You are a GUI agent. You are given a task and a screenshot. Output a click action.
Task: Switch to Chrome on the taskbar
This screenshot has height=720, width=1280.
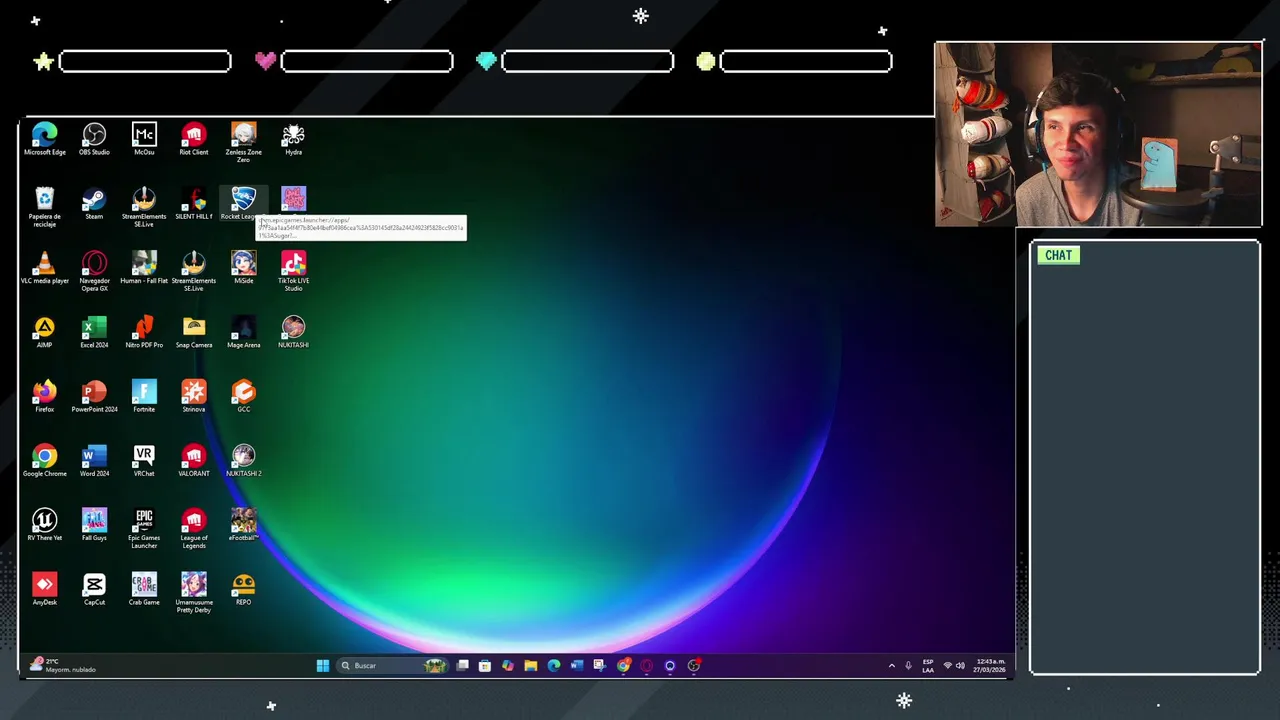[623, 666]
